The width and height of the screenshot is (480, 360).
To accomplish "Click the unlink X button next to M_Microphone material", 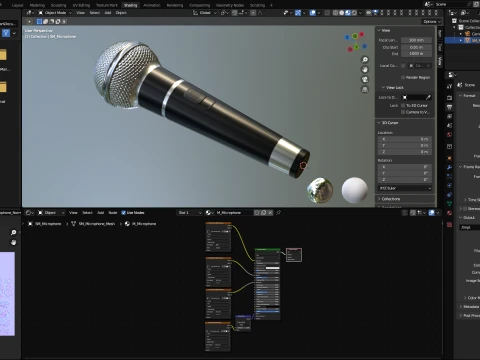I will [270, 212].
